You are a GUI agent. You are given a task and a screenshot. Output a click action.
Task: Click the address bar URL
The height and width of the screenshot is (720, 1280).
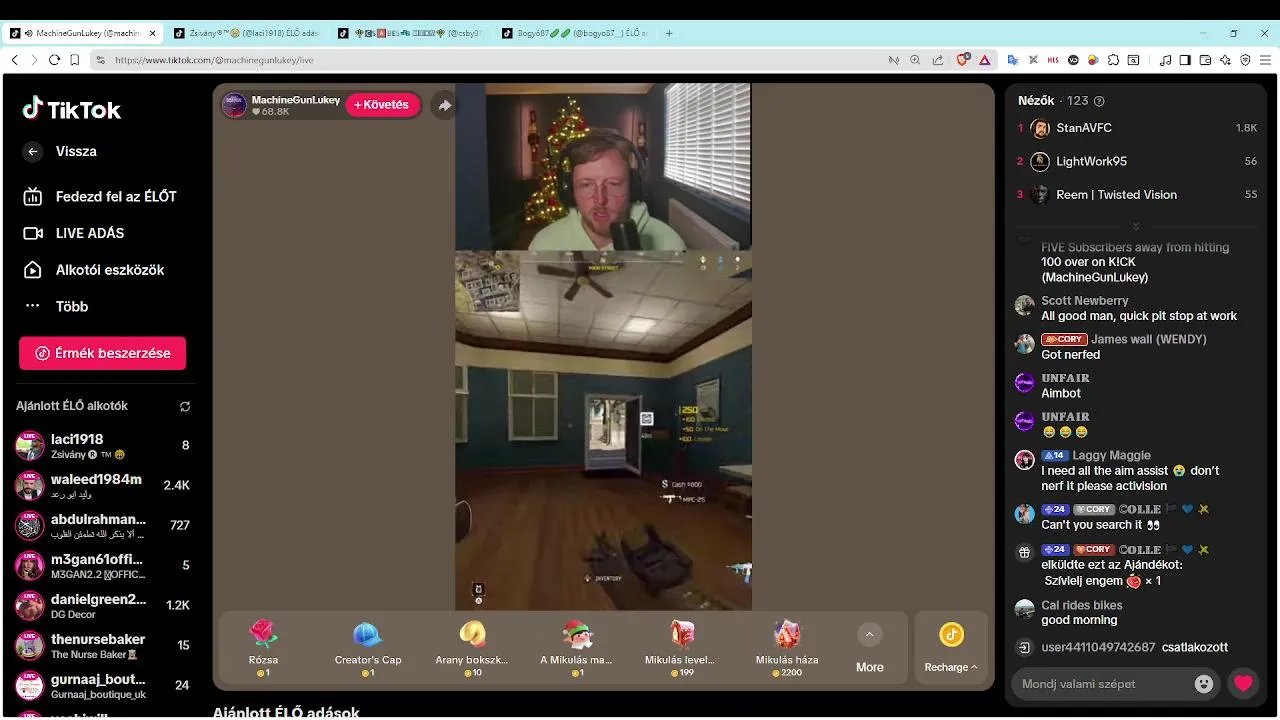(214, 60)
